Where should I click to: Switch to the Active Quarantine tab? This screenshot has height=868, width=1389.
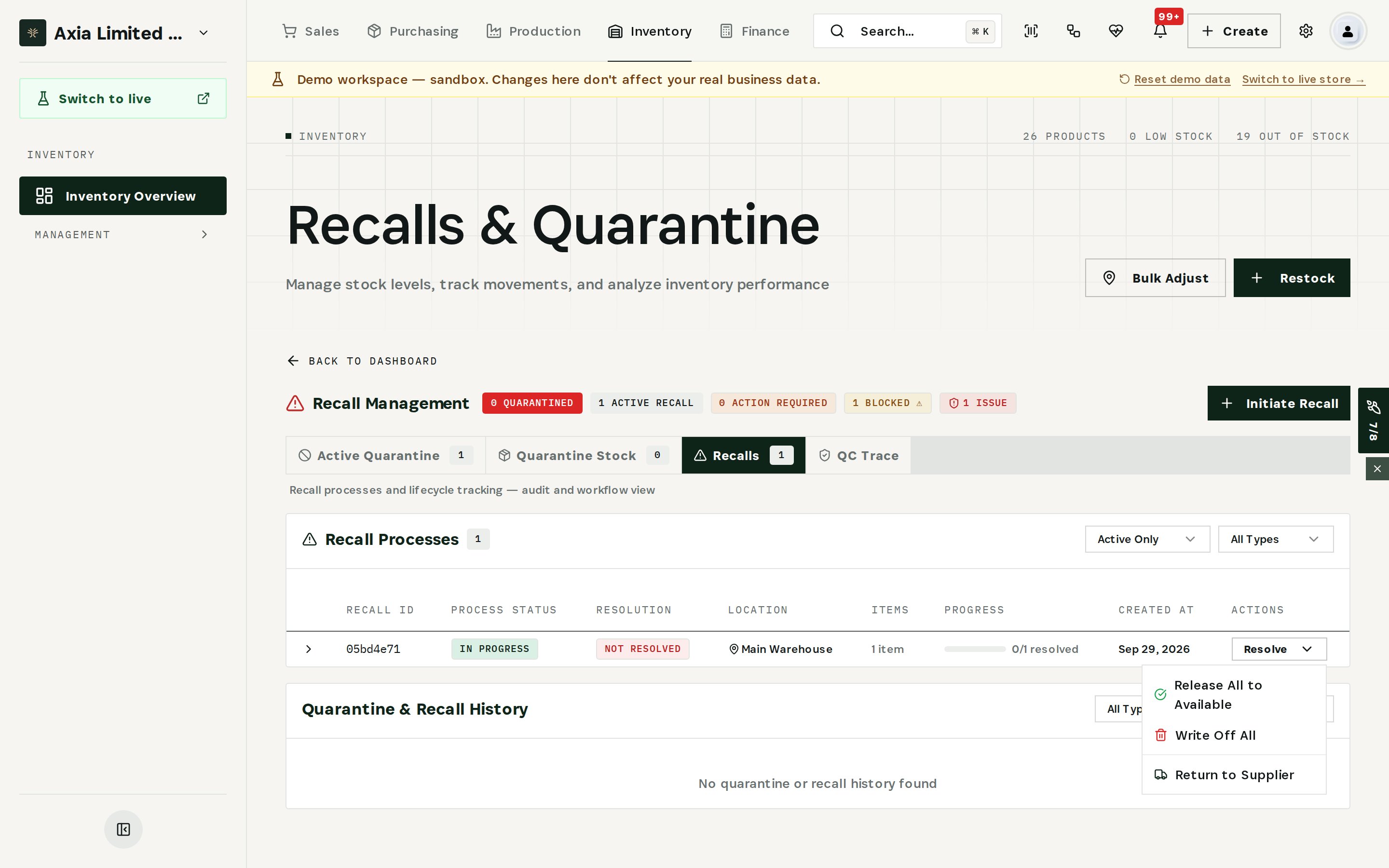click(x=386, y=455)
